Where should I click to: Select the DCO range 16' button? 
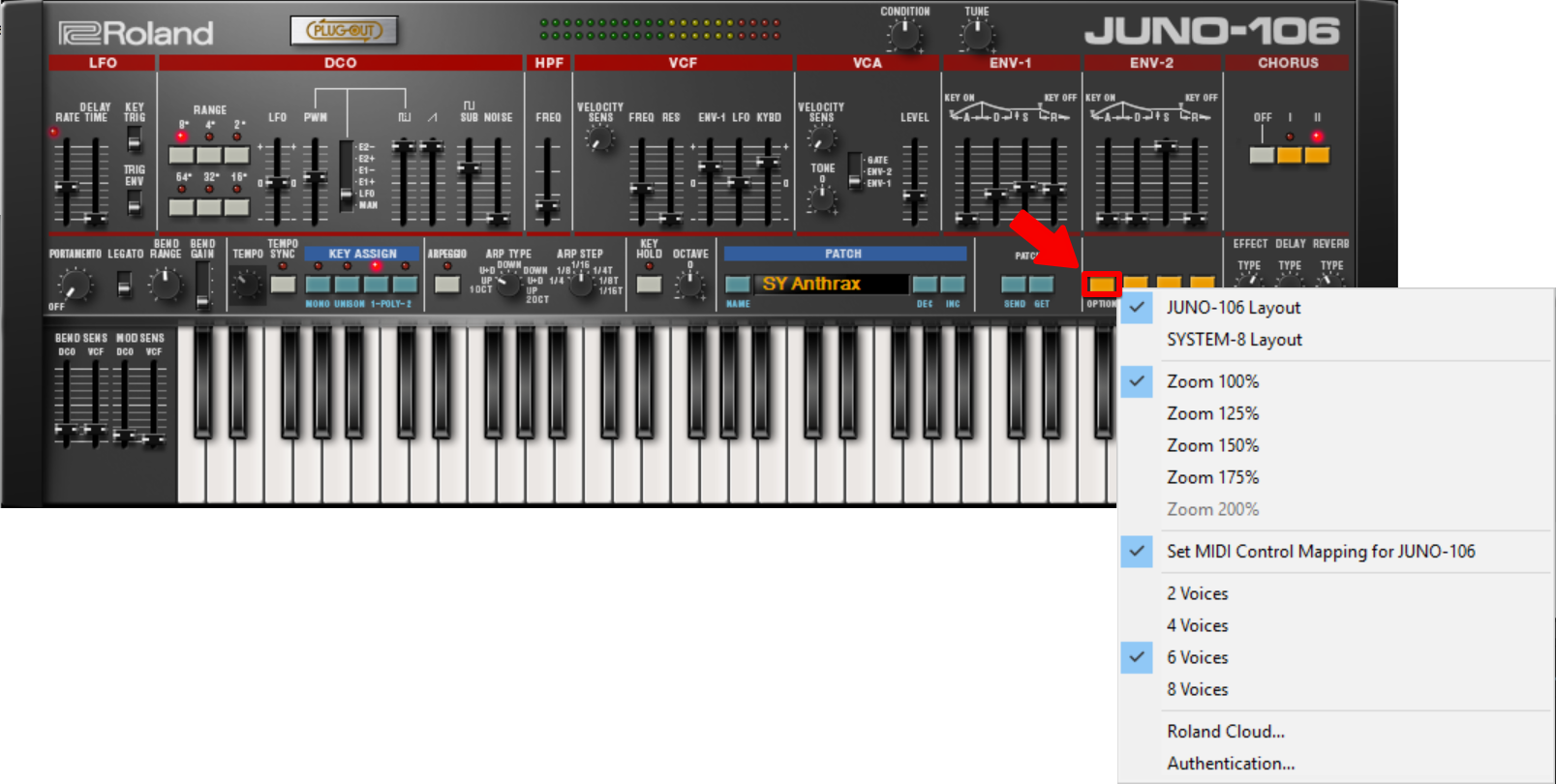point(237,206)
